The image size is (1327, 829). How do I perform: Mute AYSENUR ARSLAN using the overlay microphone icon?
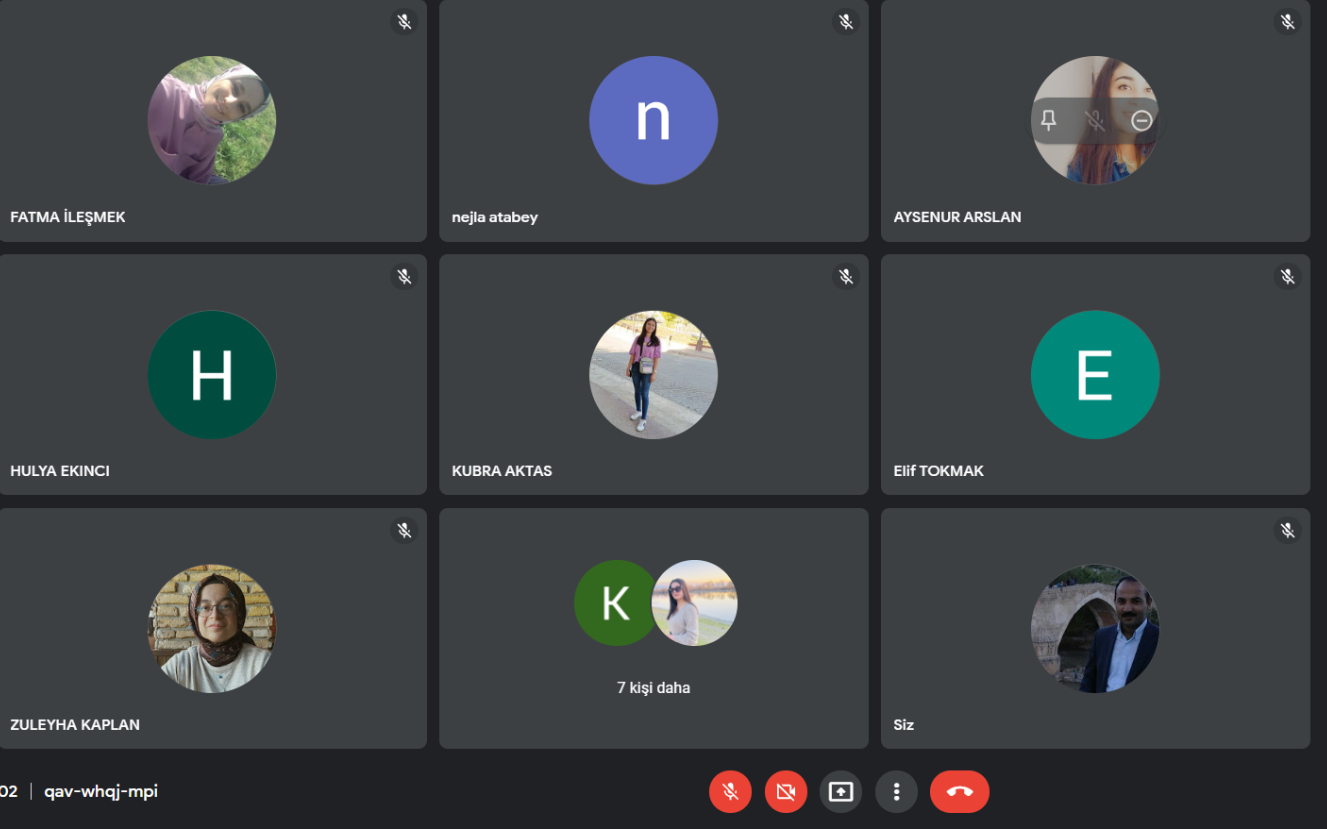coord(1095,121)
